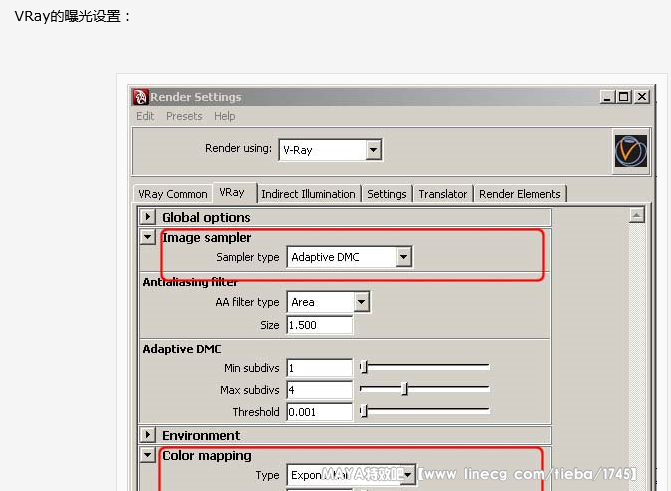Click the Size input field
This screenshot has width=671, height=491.
[319, 325]
